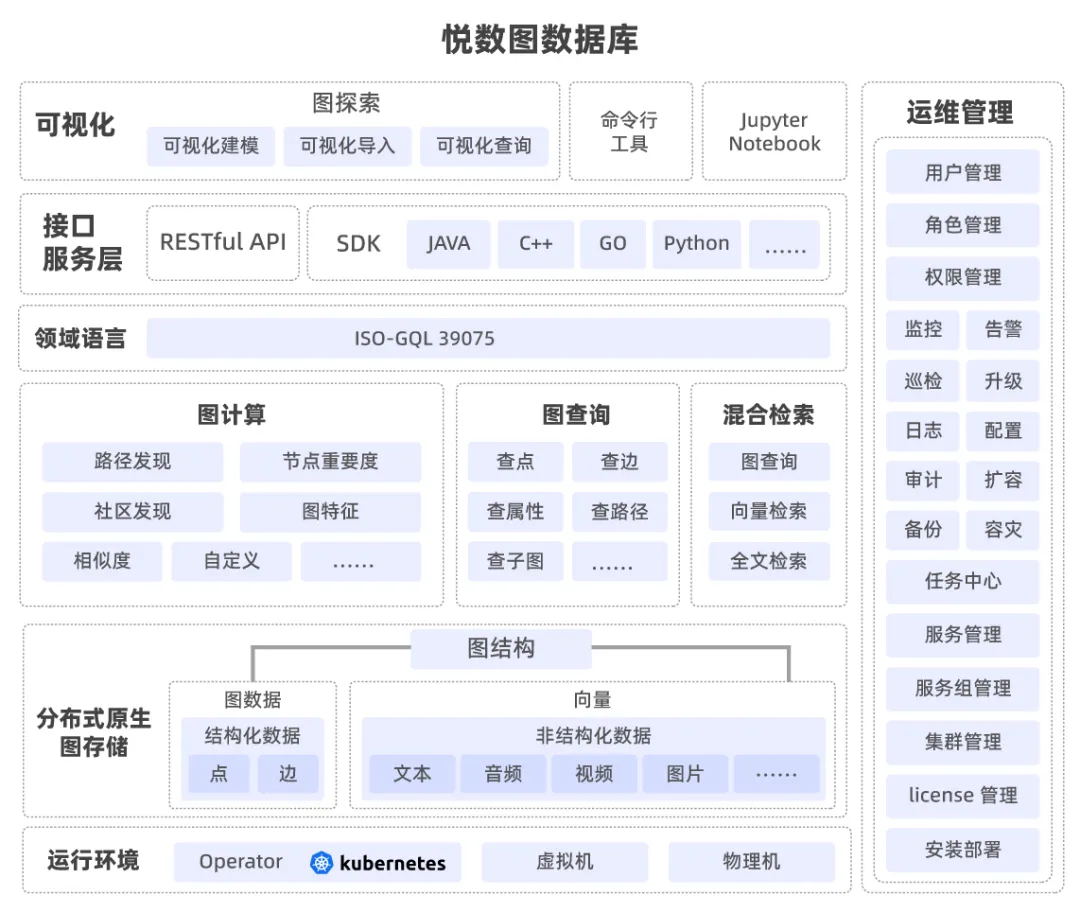Choose the RESTful API box
1080x913 pixels.
223,243
